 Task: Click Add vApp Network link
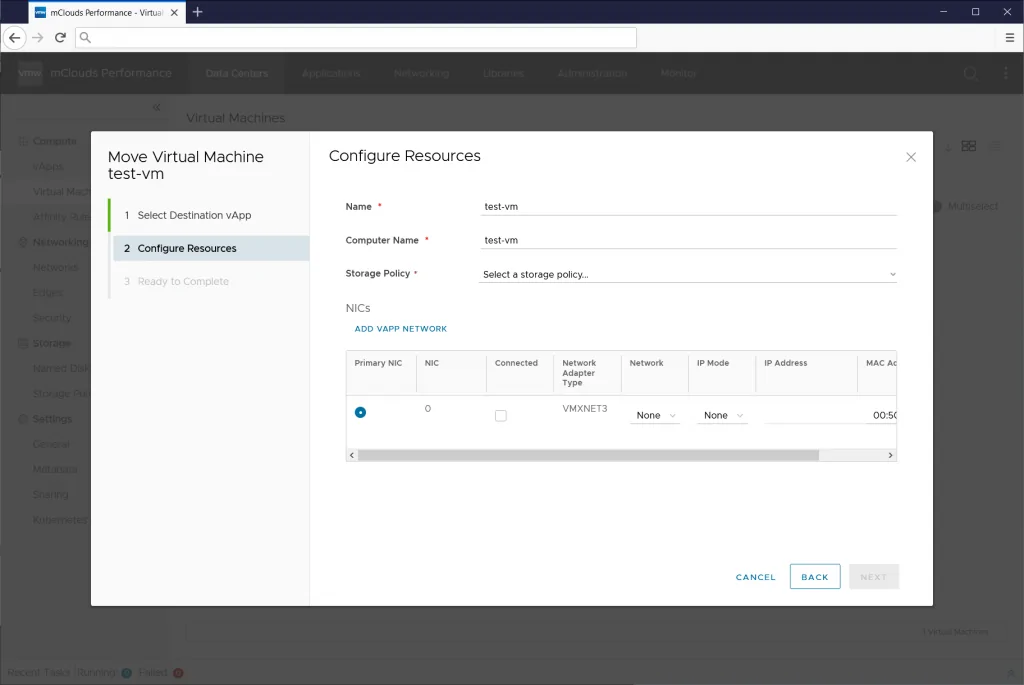tap(400, 329)
